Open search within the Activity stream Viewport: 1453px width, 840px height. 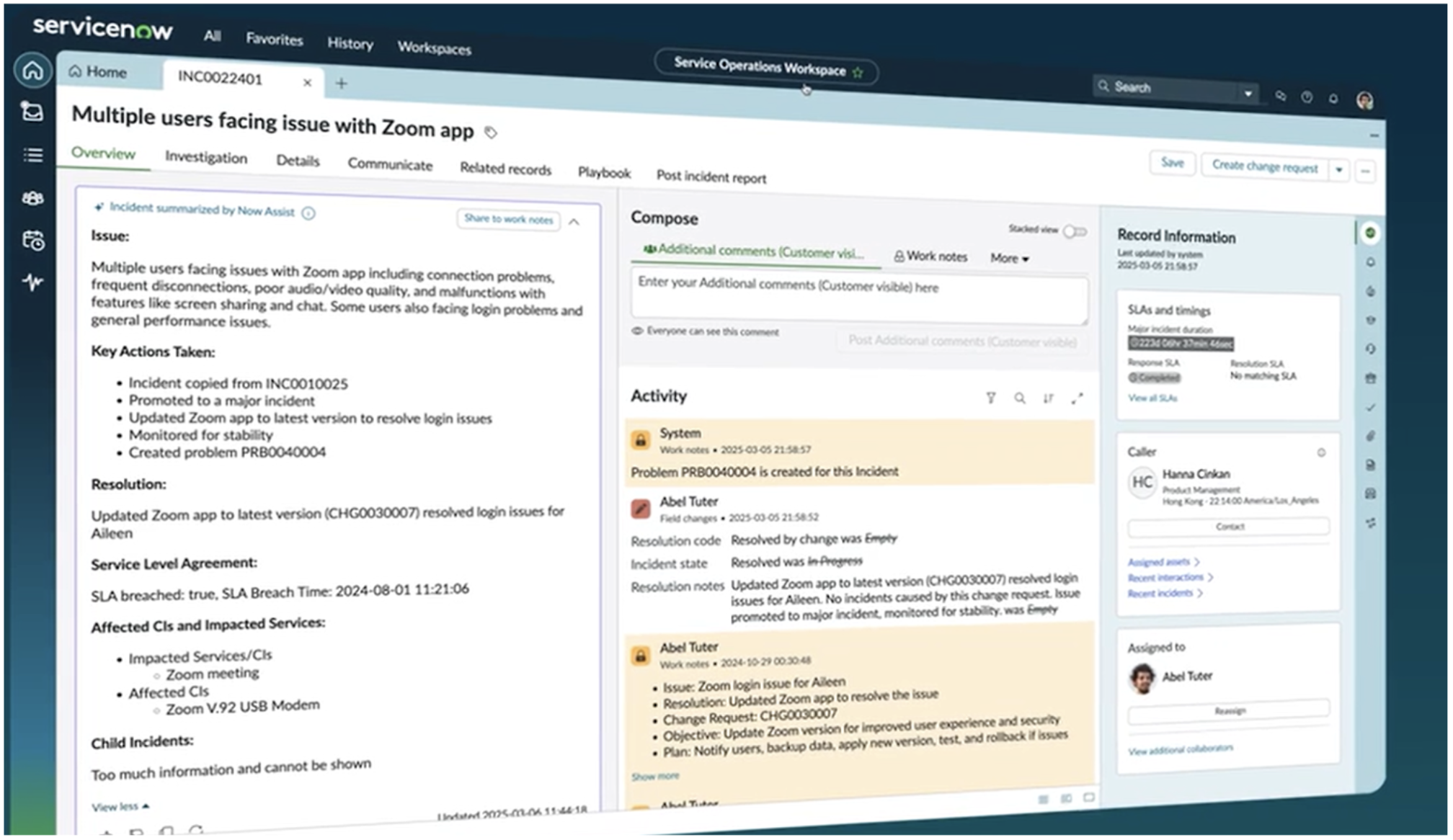tap(1021, 398)
